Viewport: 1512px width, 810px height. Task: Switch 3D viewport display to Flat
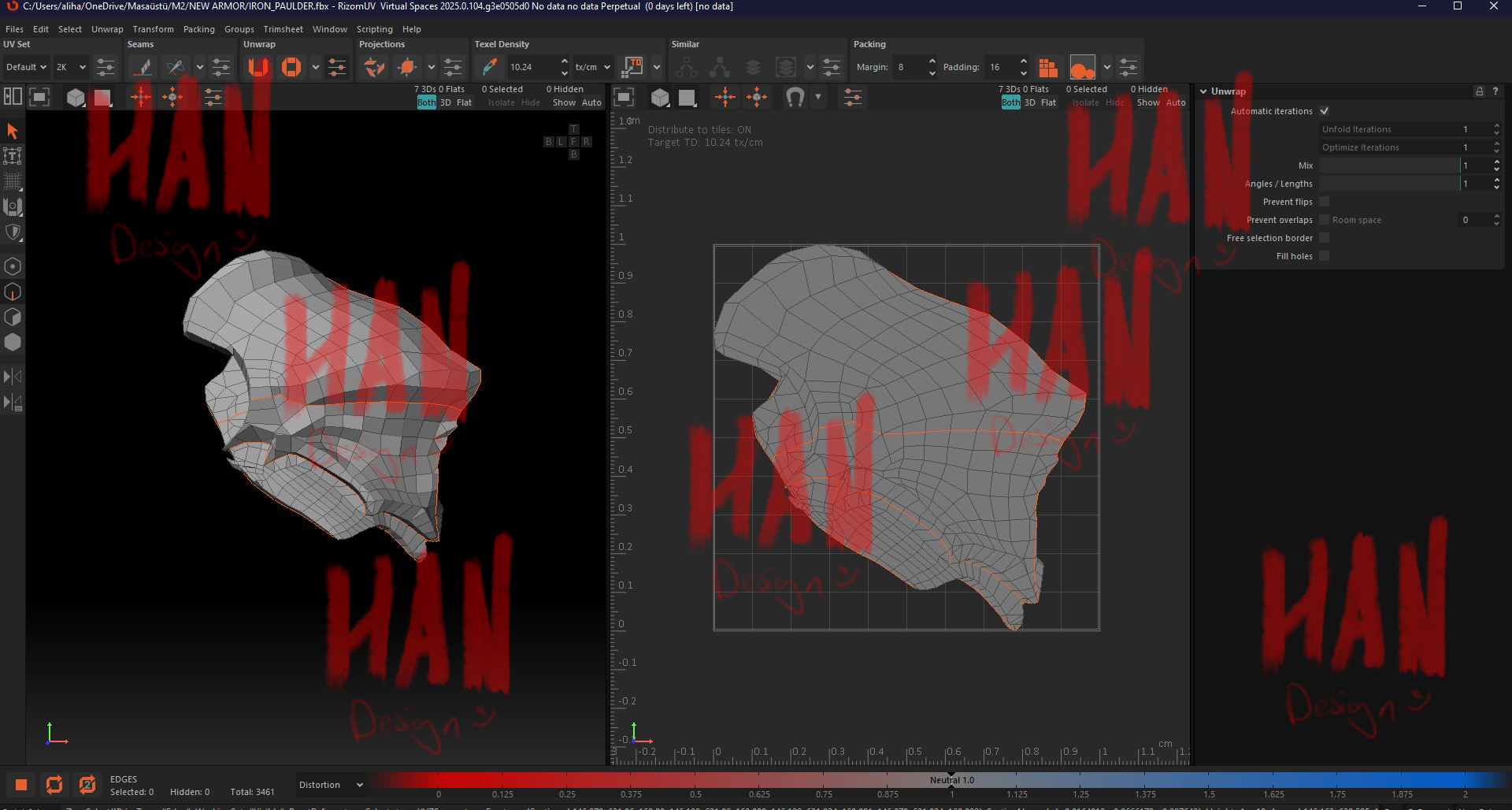(x=464, y=102)
